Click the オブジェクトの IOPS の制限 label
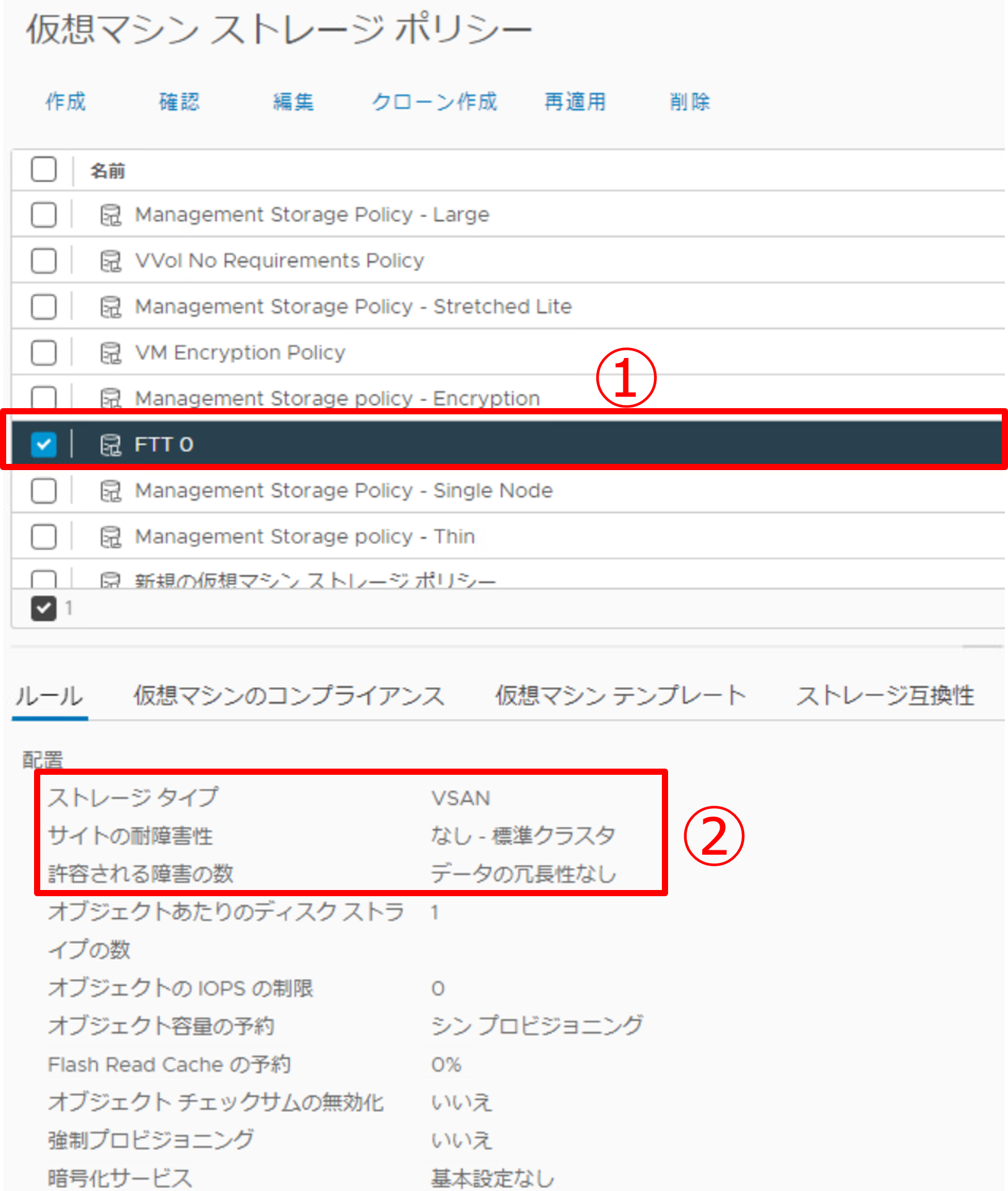The image size is (1008, 1191). [181, 988]
